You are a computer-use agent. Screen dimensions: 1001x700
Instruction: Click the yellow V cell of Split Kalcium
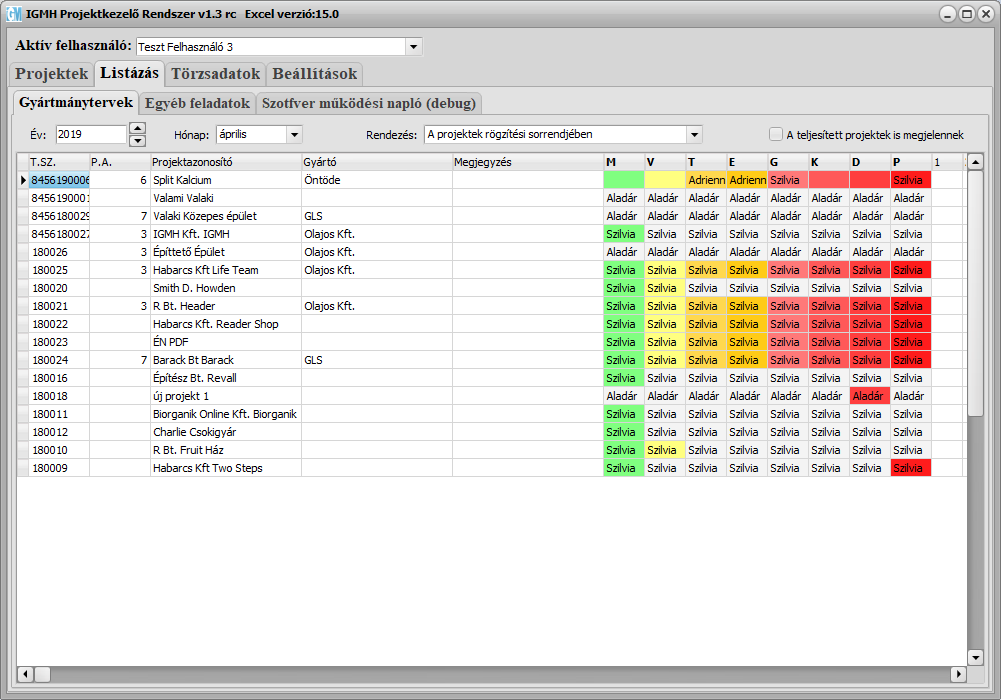(x=665, y=180)
